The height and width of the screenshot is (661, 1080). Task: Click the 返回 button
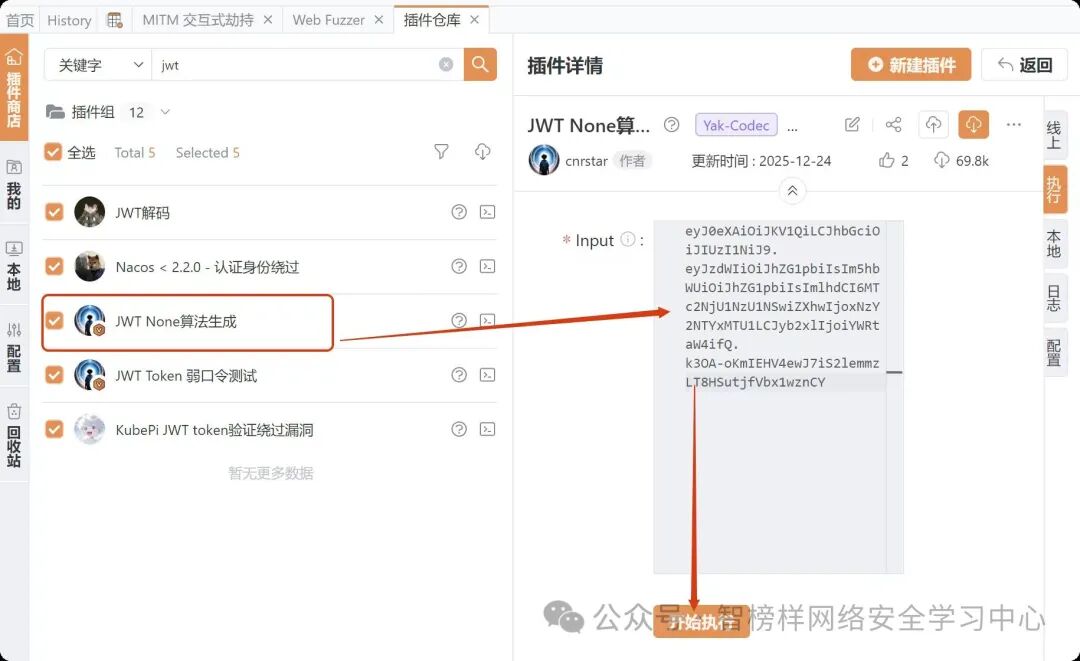click(x=1025, y=65)
